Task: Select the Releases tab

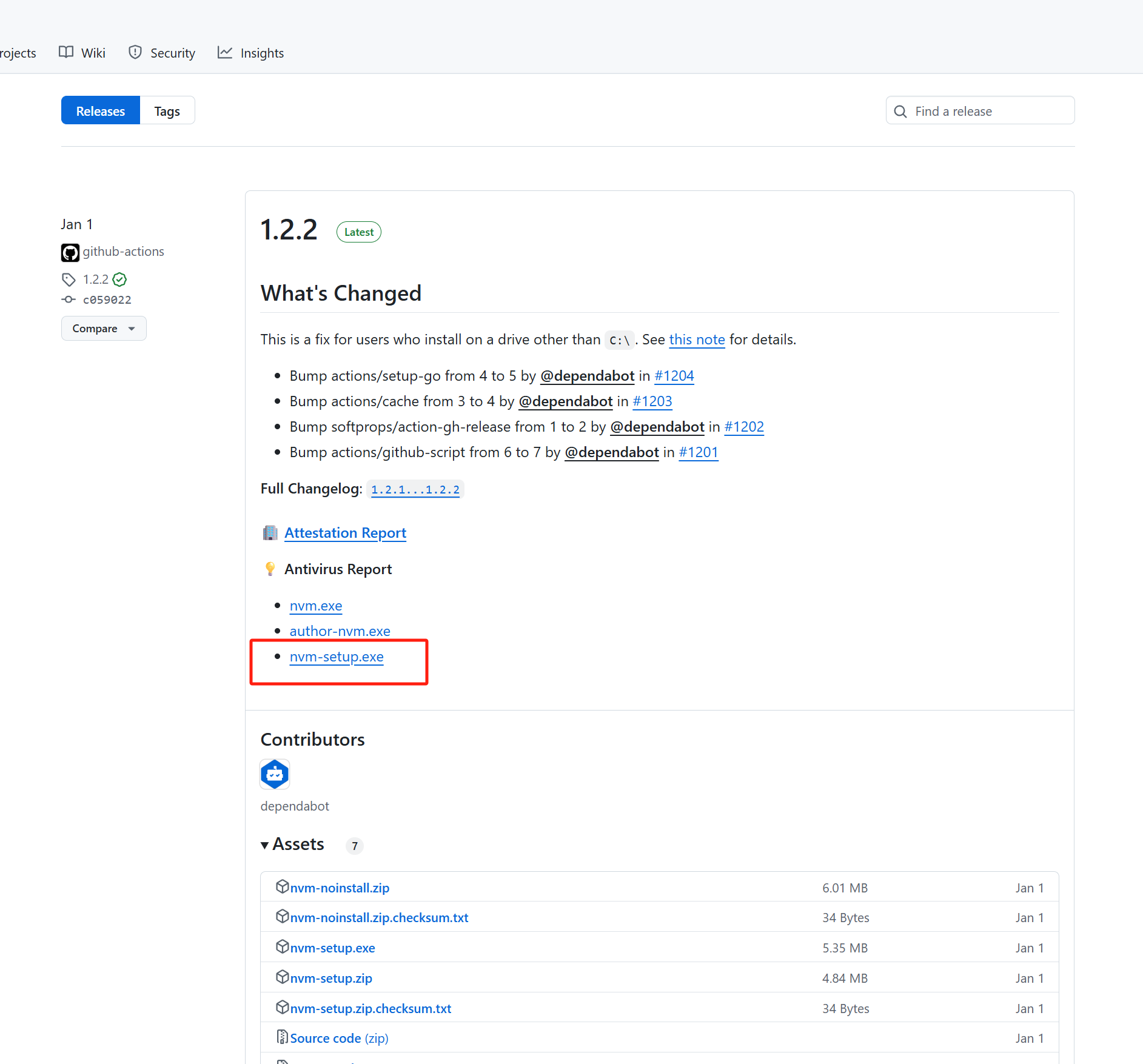Action: (100, 110)
